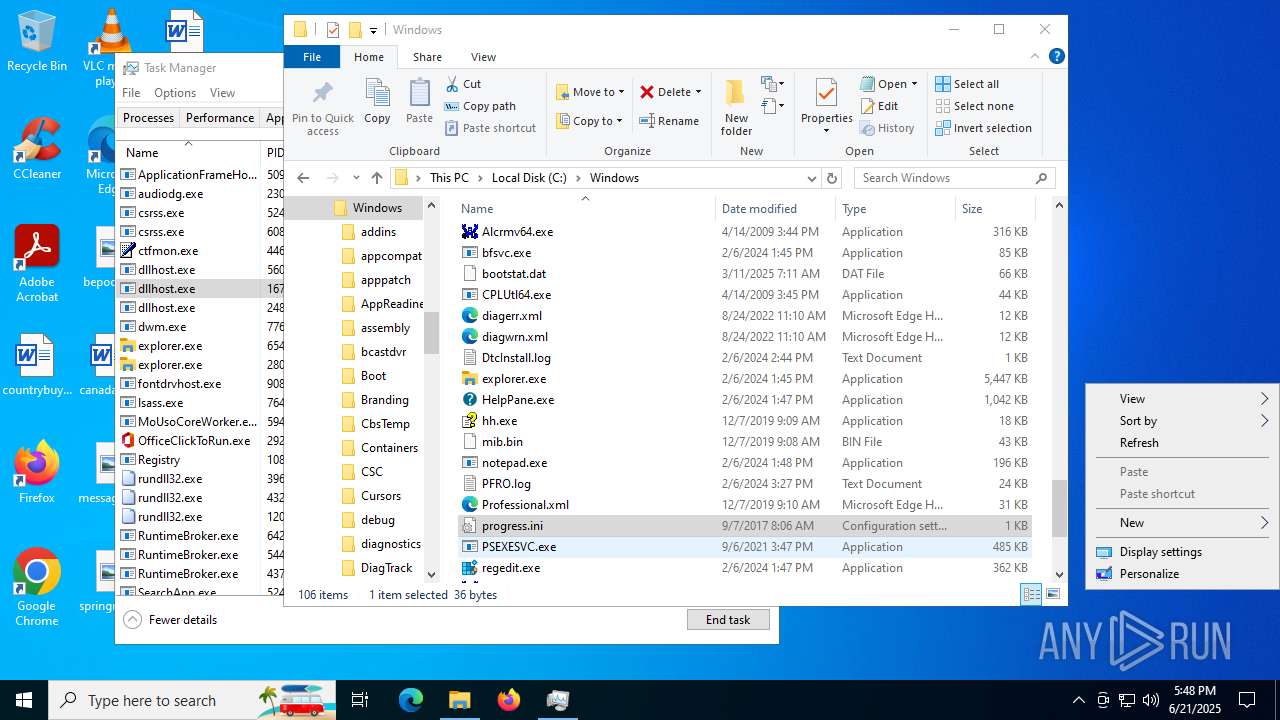Screen dimensions: 1280x720
Task: Open the Performance tab in Task Manager
Action: 220,118
